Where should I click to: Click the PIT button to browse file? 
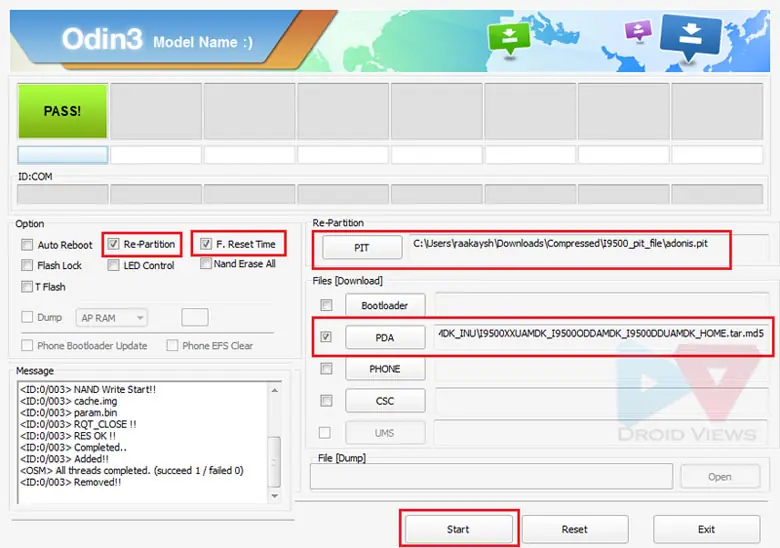point(362,247)
